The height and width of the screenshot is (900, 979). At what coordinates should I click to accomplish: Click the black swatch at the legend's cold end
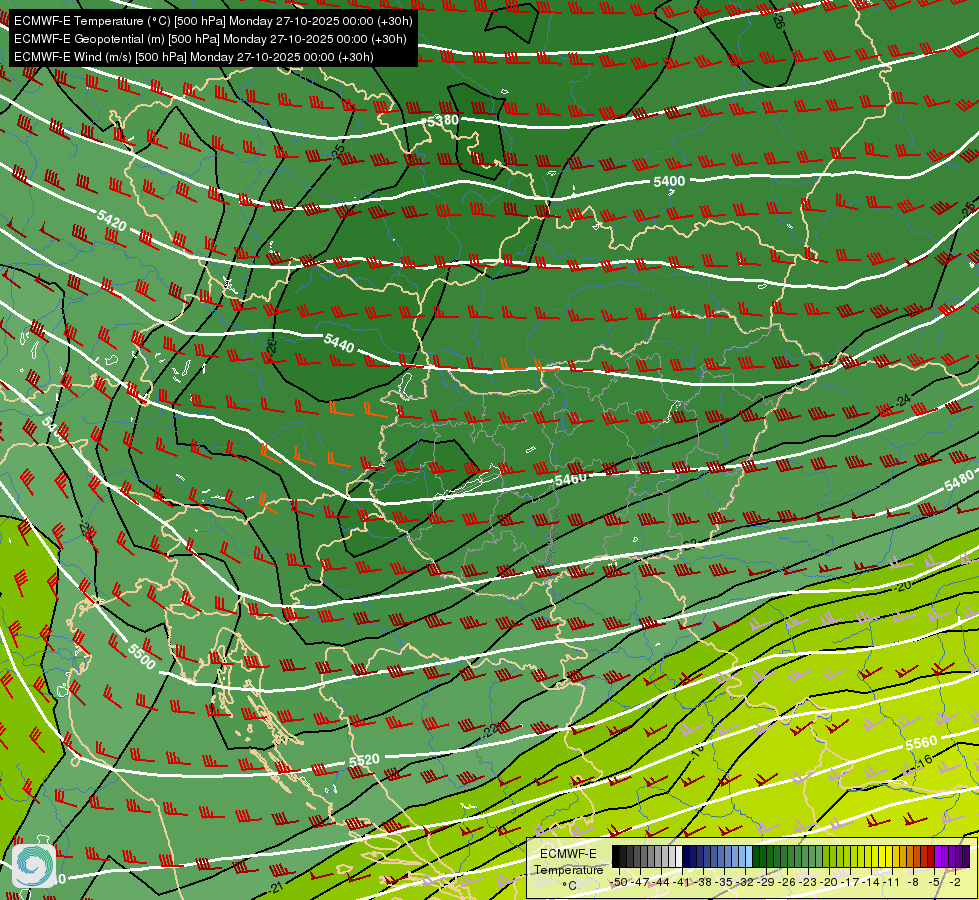616,857
